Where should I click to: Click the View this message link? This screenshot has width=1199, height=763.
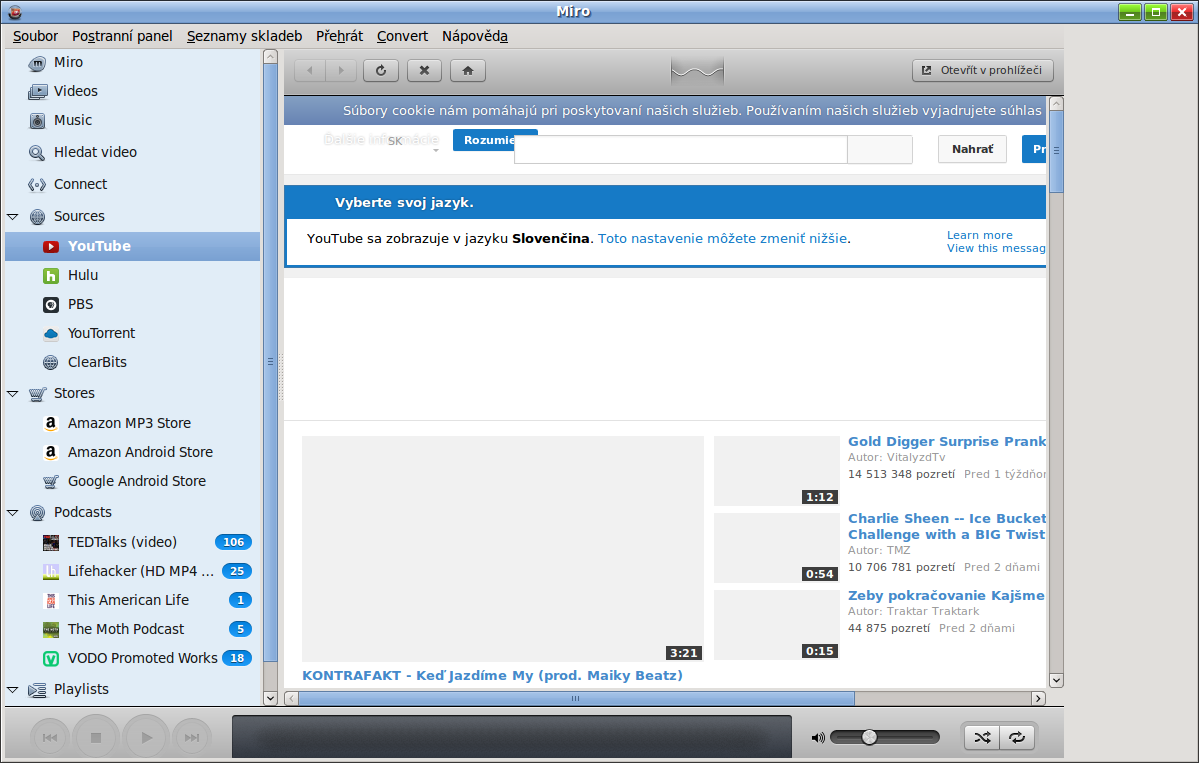coord(996,248)
